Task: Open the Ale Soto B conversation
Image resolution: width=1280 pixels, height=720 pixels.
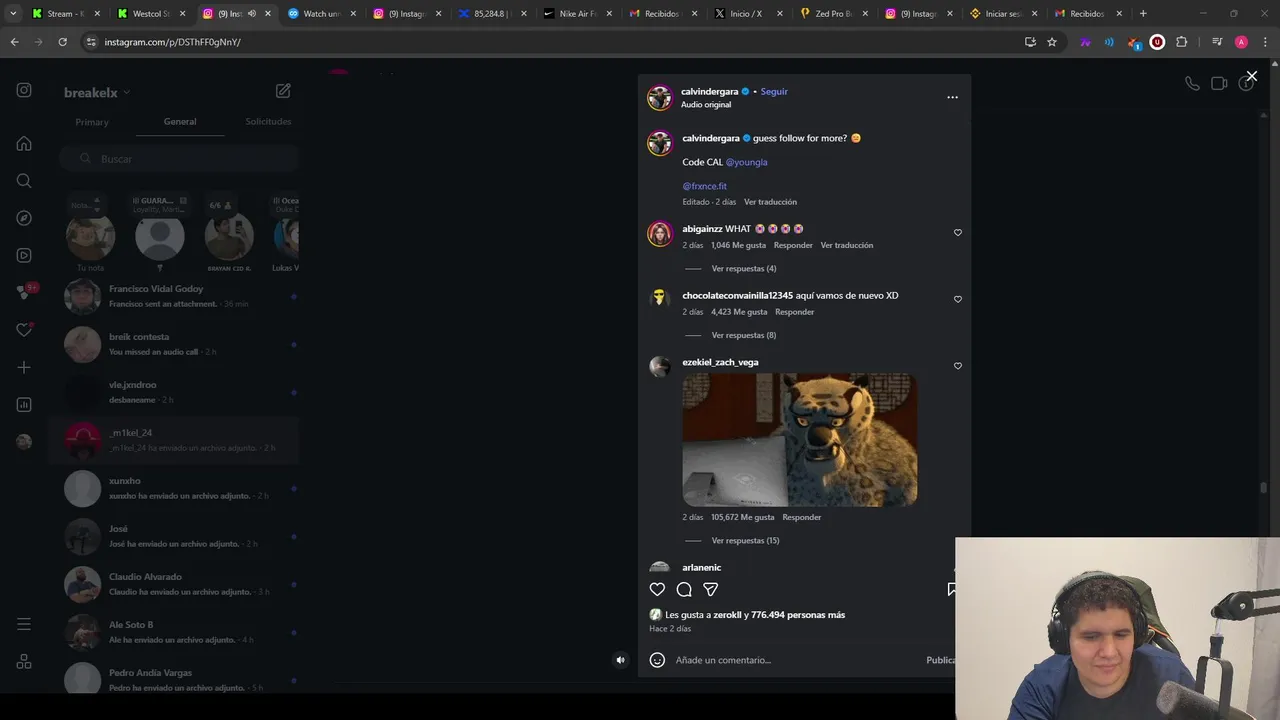Action: click(x=175, y=632)
